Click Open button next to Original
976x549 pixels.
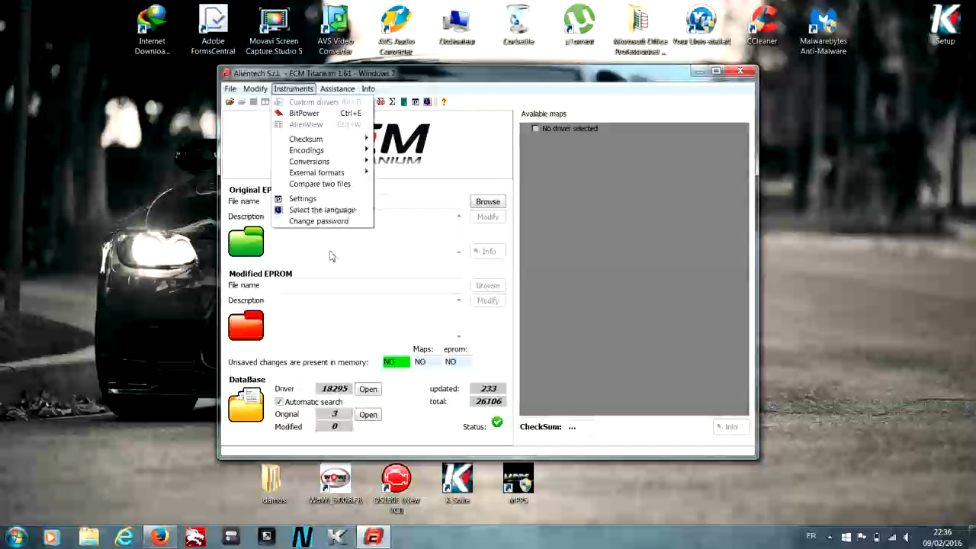click(368, 415)
